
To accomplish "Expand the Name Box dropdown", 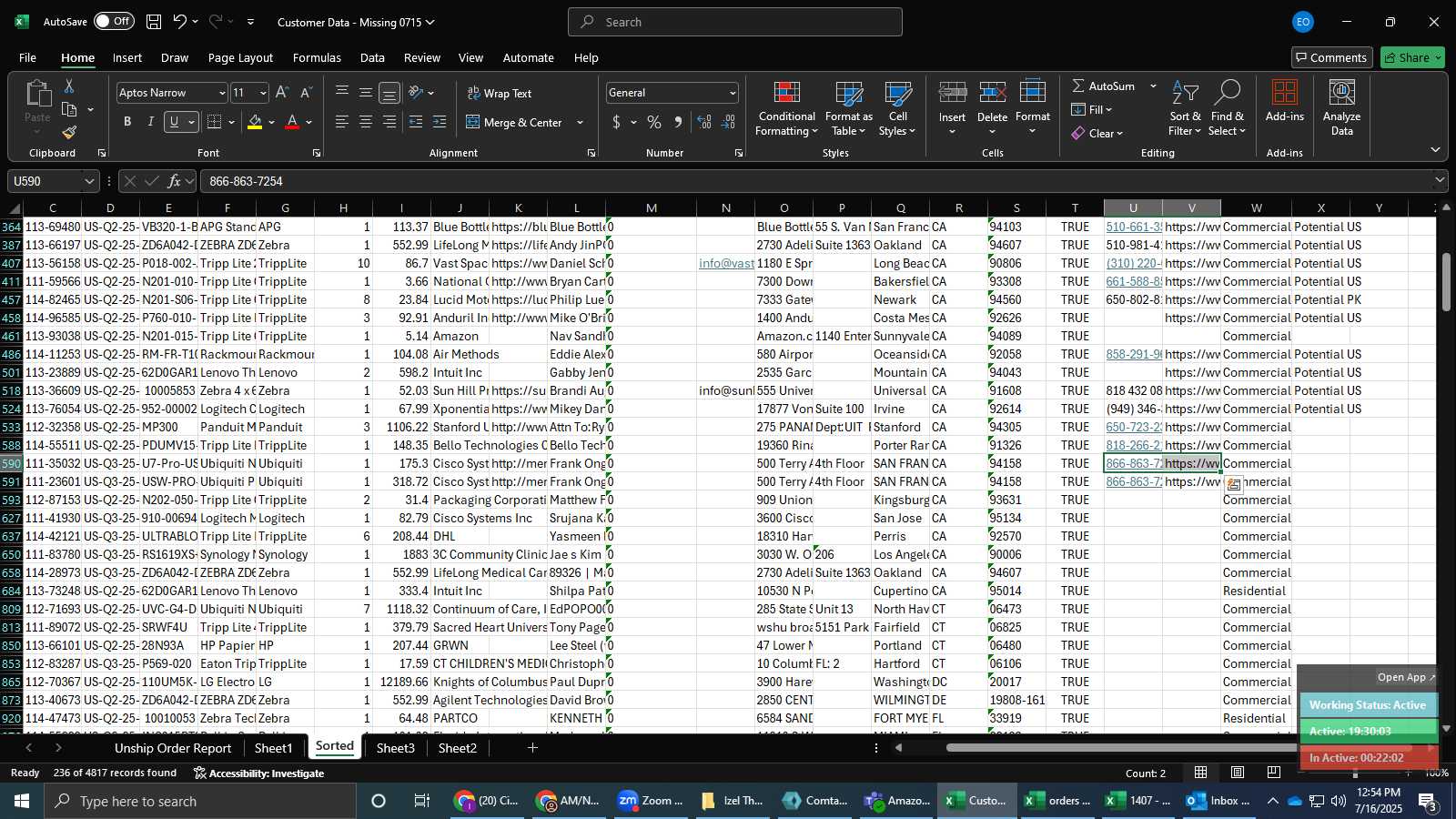I will click(89, 181).
